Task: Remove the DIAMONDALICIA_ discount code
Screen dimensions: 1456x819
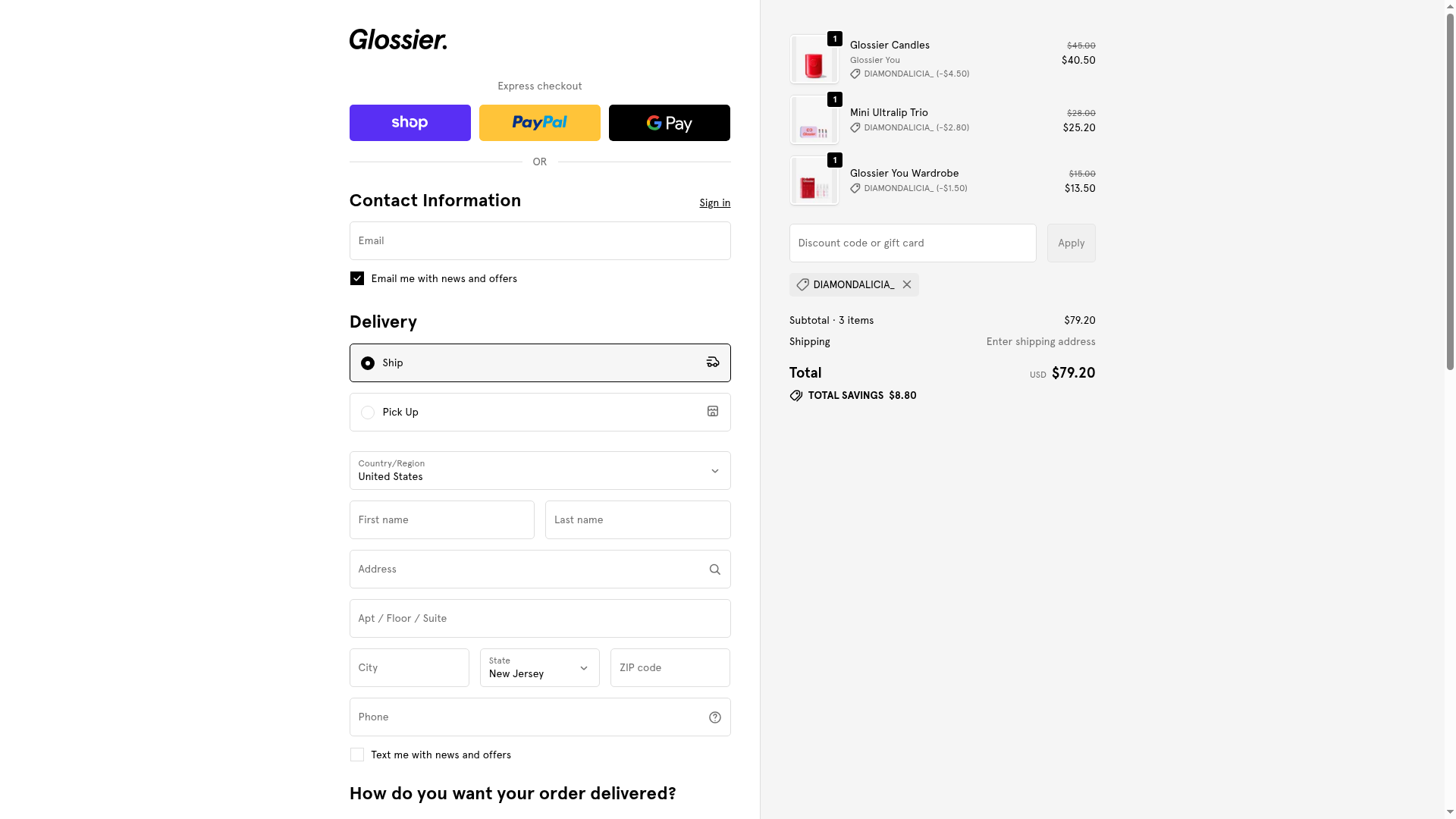Action: pos(907,284)
